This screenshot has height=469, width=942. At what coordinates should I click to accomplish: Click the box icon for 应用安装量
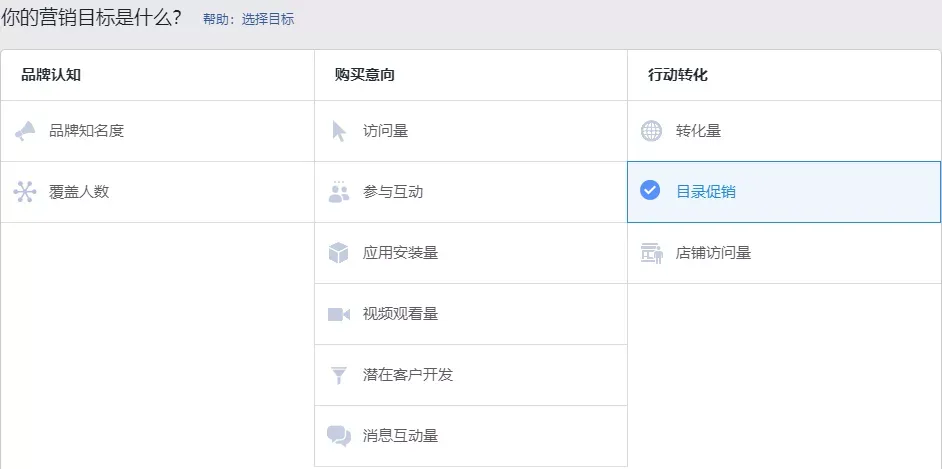click(339, 253)
